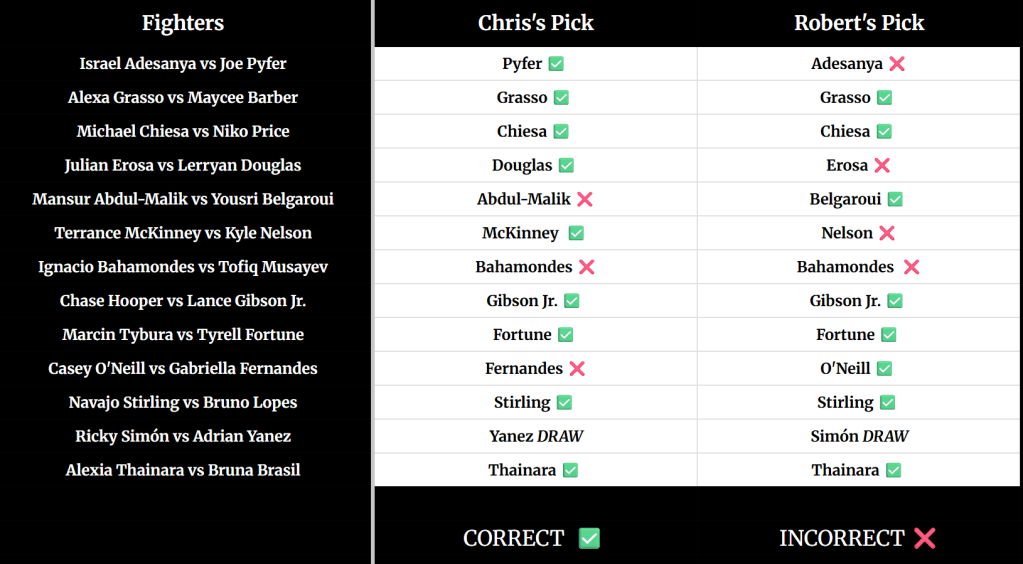Click Robert's Simón DRAW result cell
1023x564 pixels.
tap(859, 436)
